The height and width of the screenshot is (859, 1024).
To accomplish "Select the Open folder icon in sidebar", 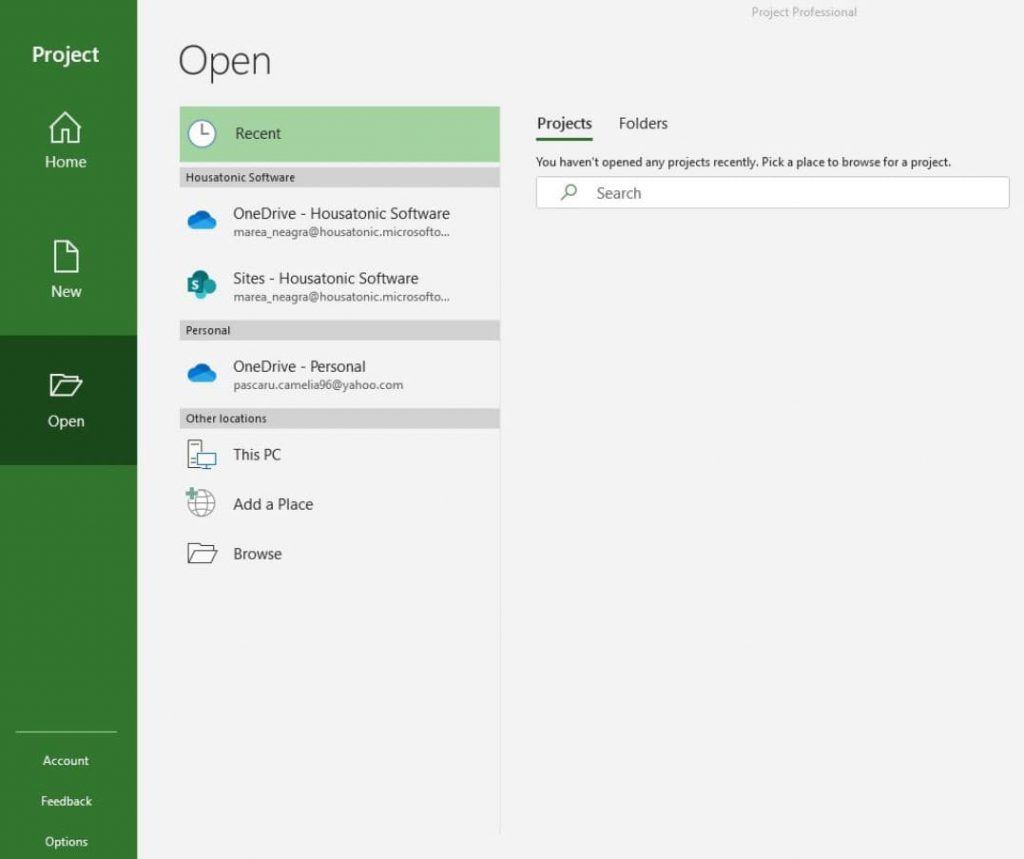I will 65,384.
